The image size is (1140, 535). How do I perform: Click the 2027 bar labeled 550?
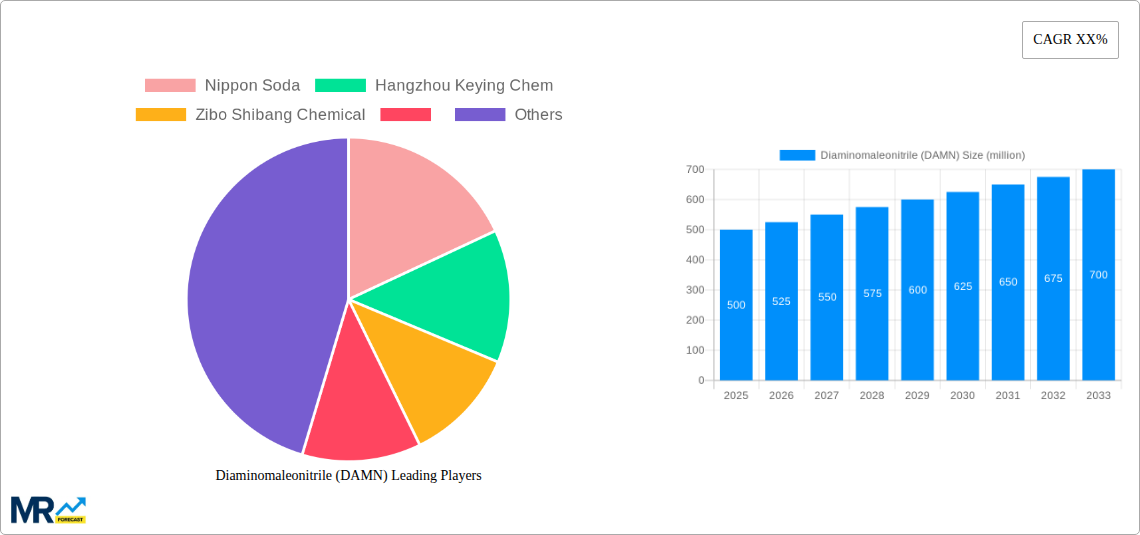coord(827,297)
